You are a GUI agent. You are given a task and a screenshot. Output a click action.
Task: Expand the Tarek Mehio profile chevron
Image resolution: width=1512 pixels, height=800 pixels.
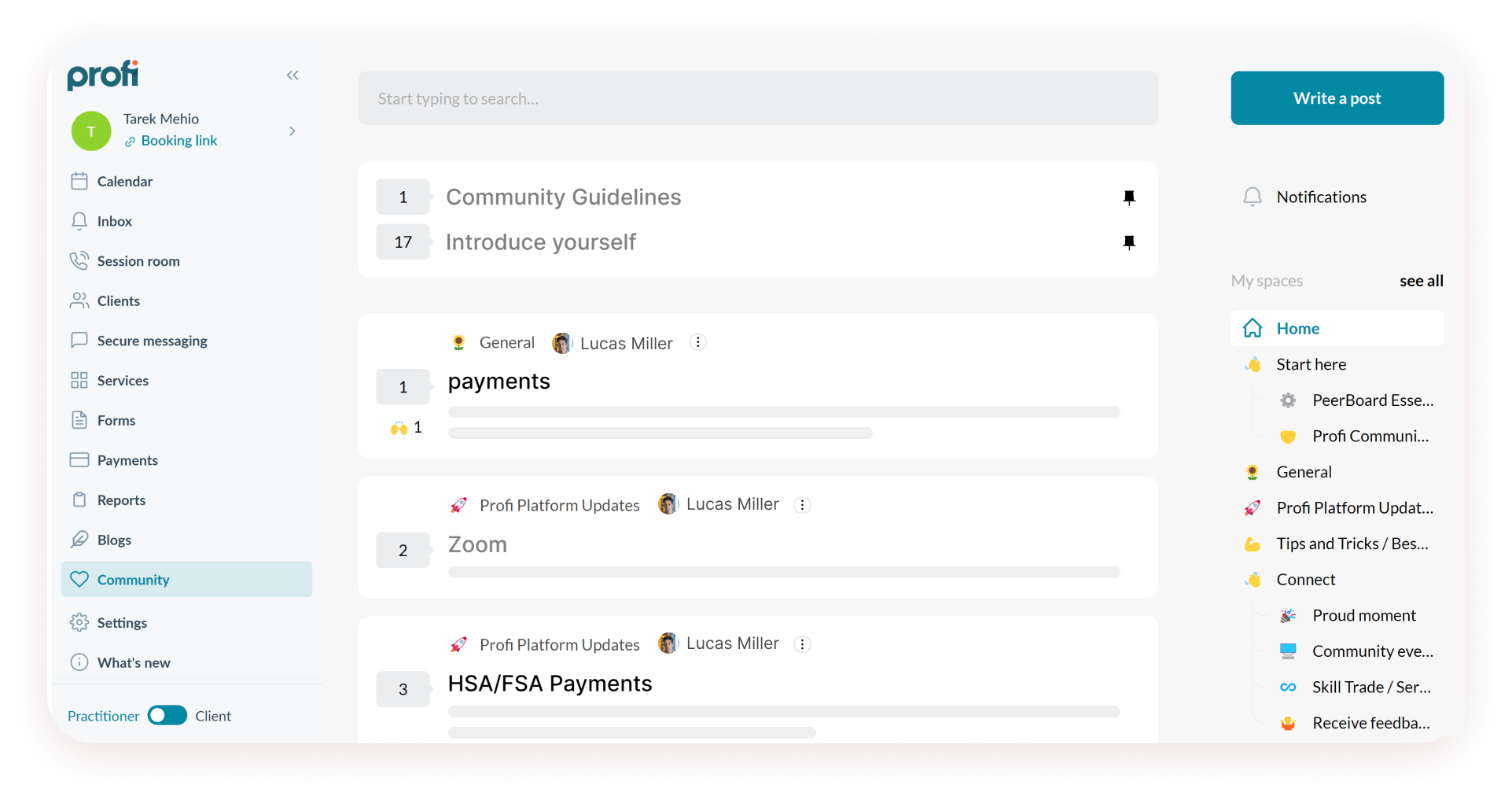pyautogui.click(x=292, y=131)
